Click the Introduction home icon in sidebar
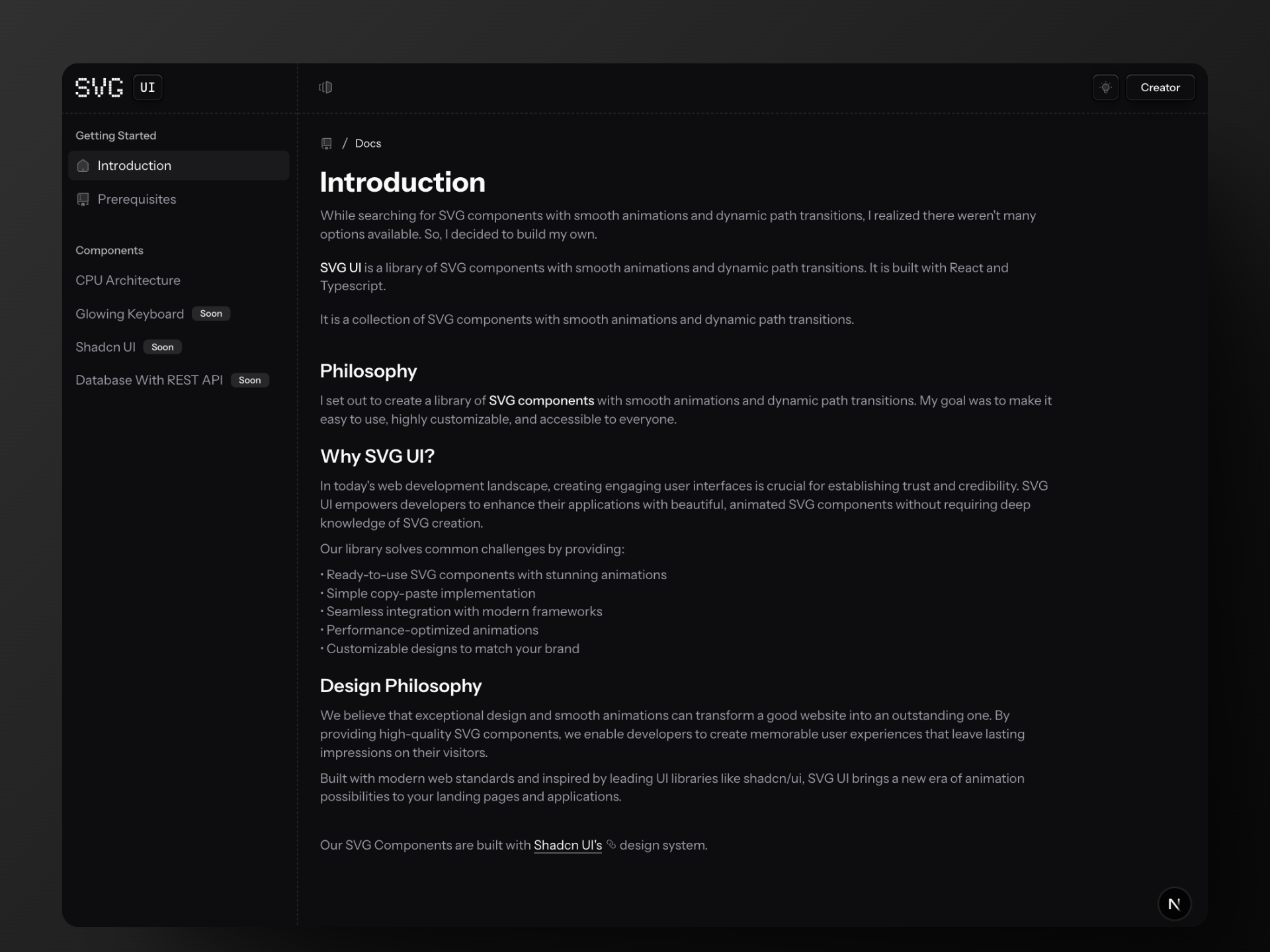Viewport: 1270px width, 952px height. point(83,166)
